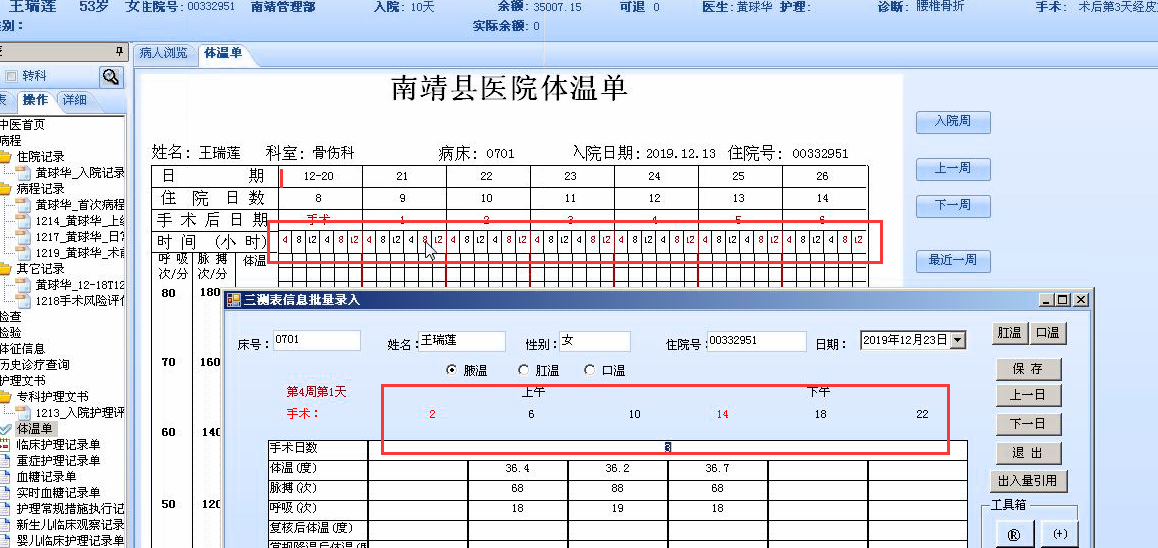Click the 下一日 button
Screen dimensions: 1158x548
coord(1028,424)
